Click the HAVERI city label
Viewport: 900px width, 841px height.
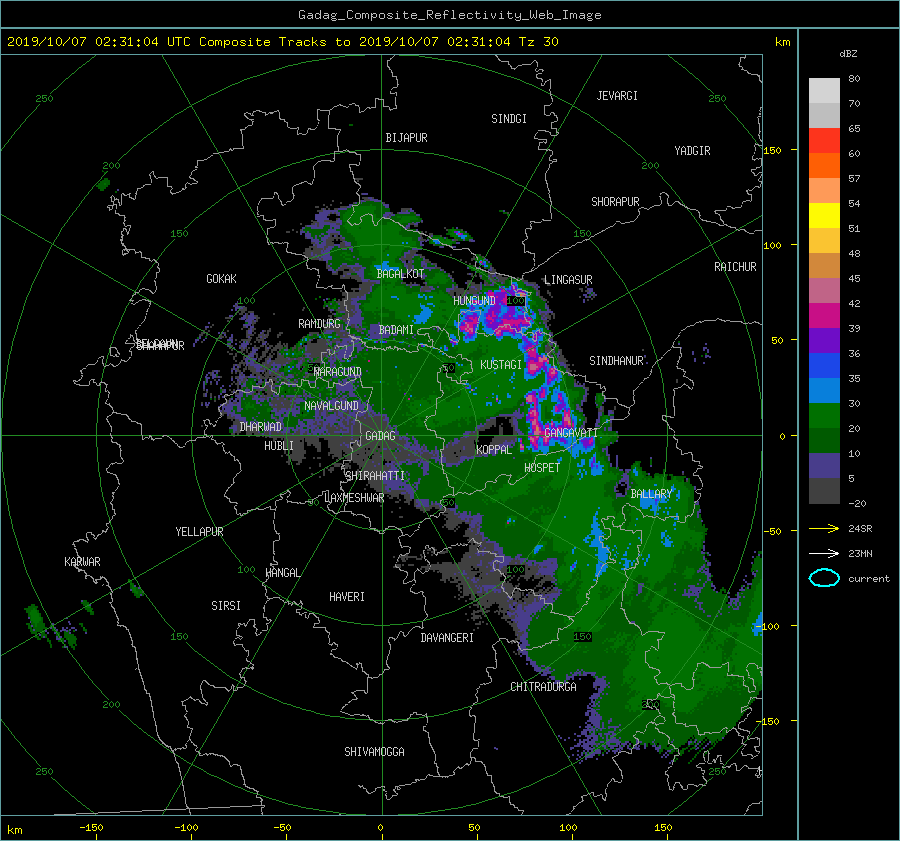tap(347, 597)
